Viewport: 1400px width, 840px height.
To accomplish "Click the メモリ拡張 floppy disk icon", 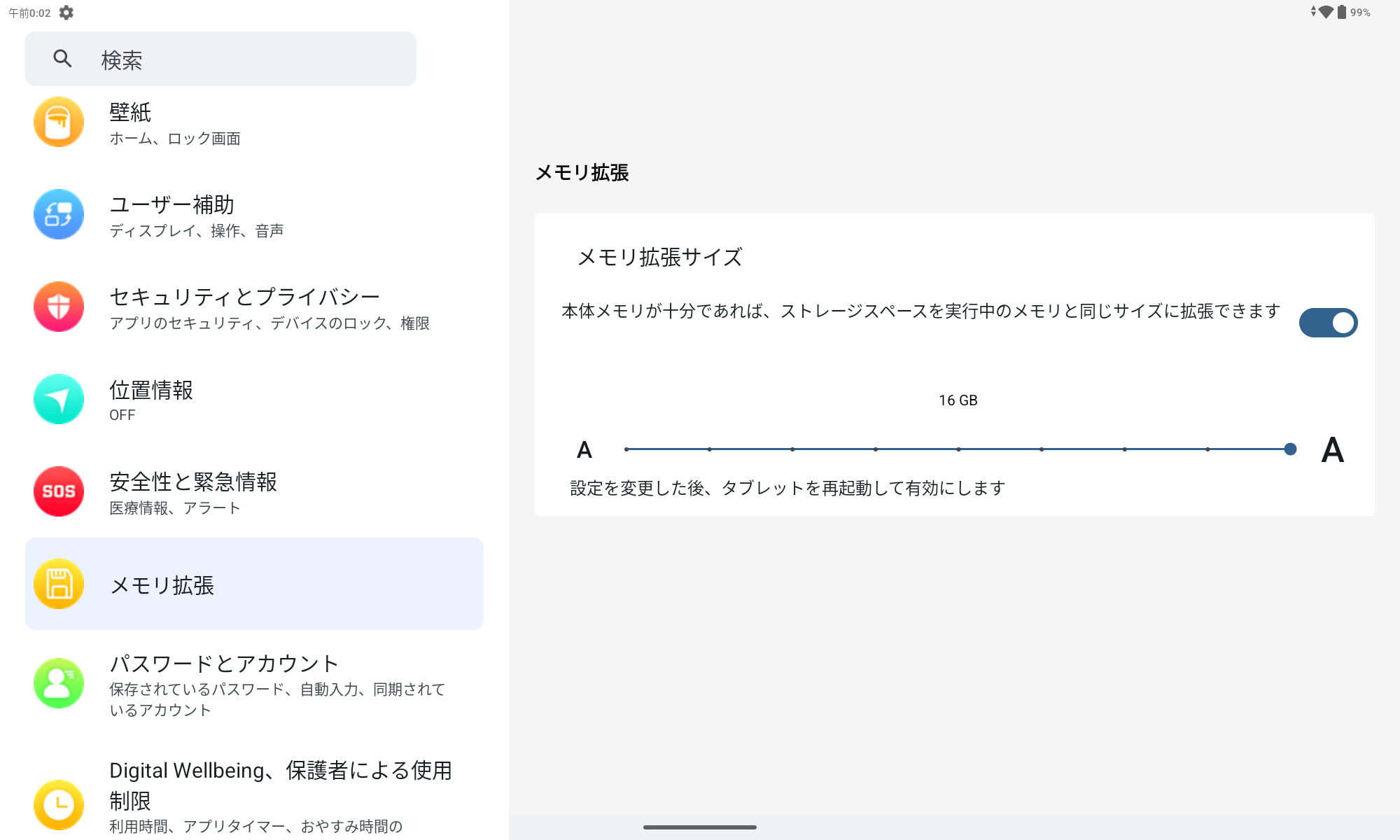I will tap(59, 584).
